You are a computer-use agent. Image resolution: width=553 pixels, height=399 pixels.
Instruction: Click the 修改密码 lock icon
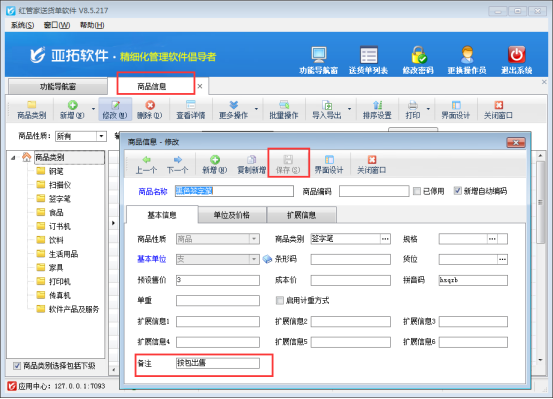418,56
